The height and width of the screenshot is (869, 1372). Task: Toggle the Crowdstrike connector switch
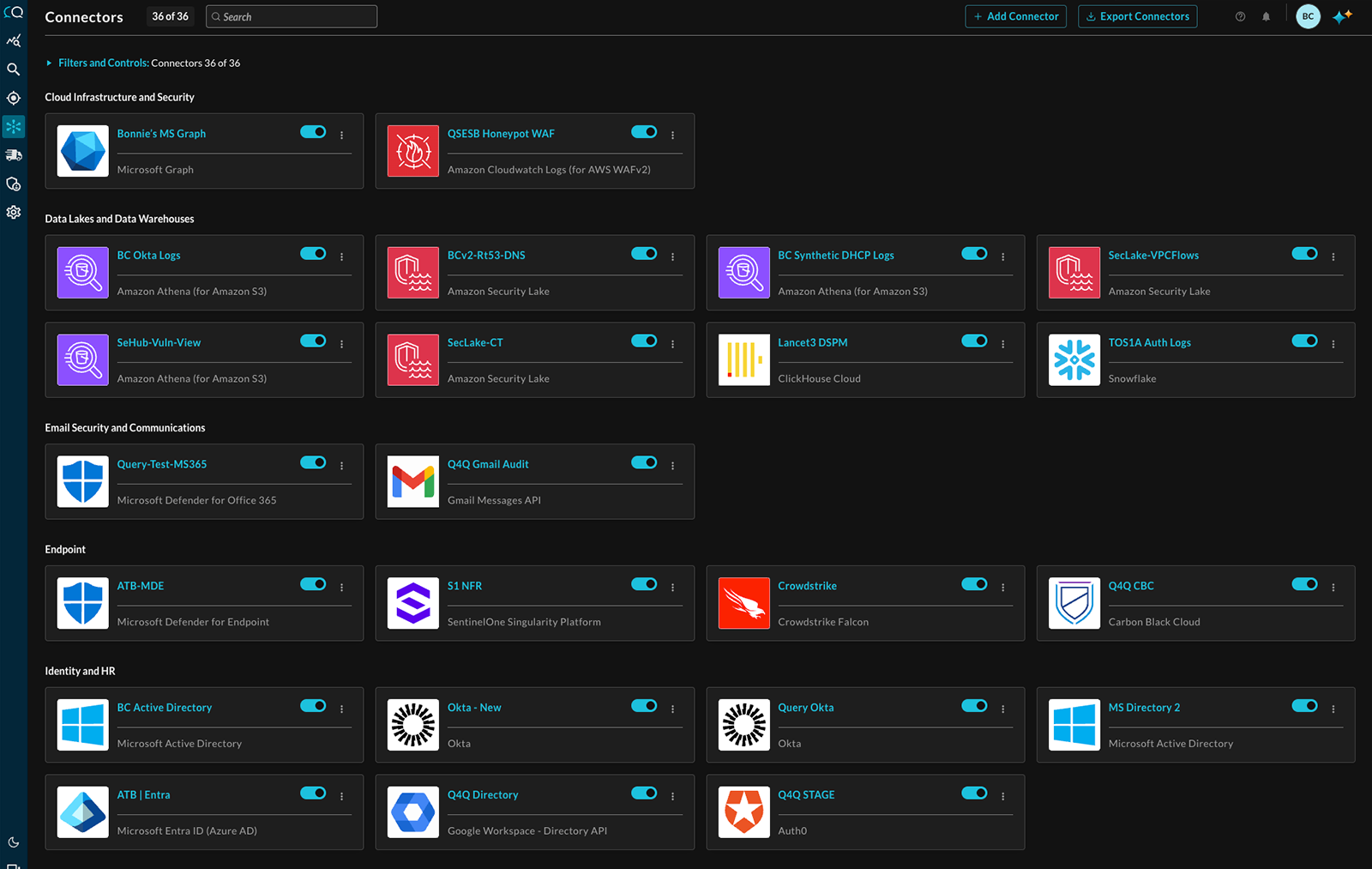974,584
